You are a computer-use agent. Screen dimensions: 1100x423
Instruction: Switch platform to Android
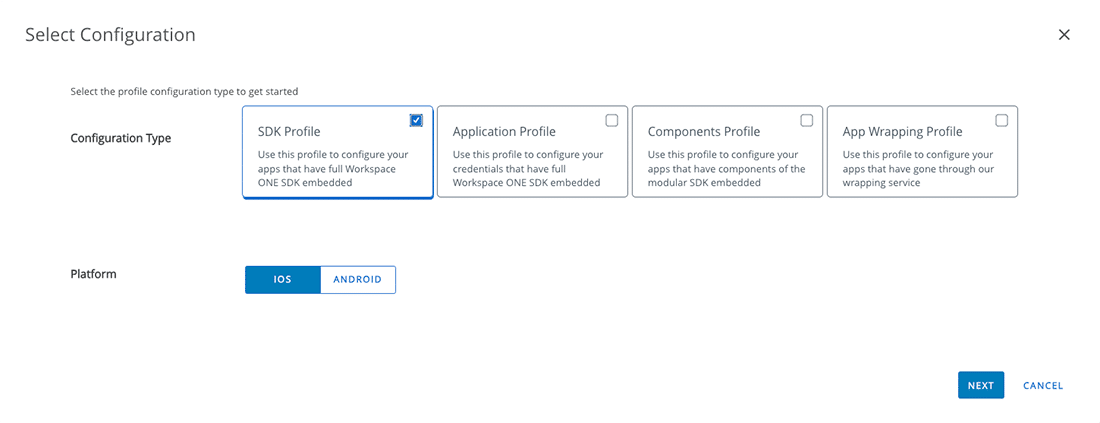pyautogui.click(x=358, y=280)
